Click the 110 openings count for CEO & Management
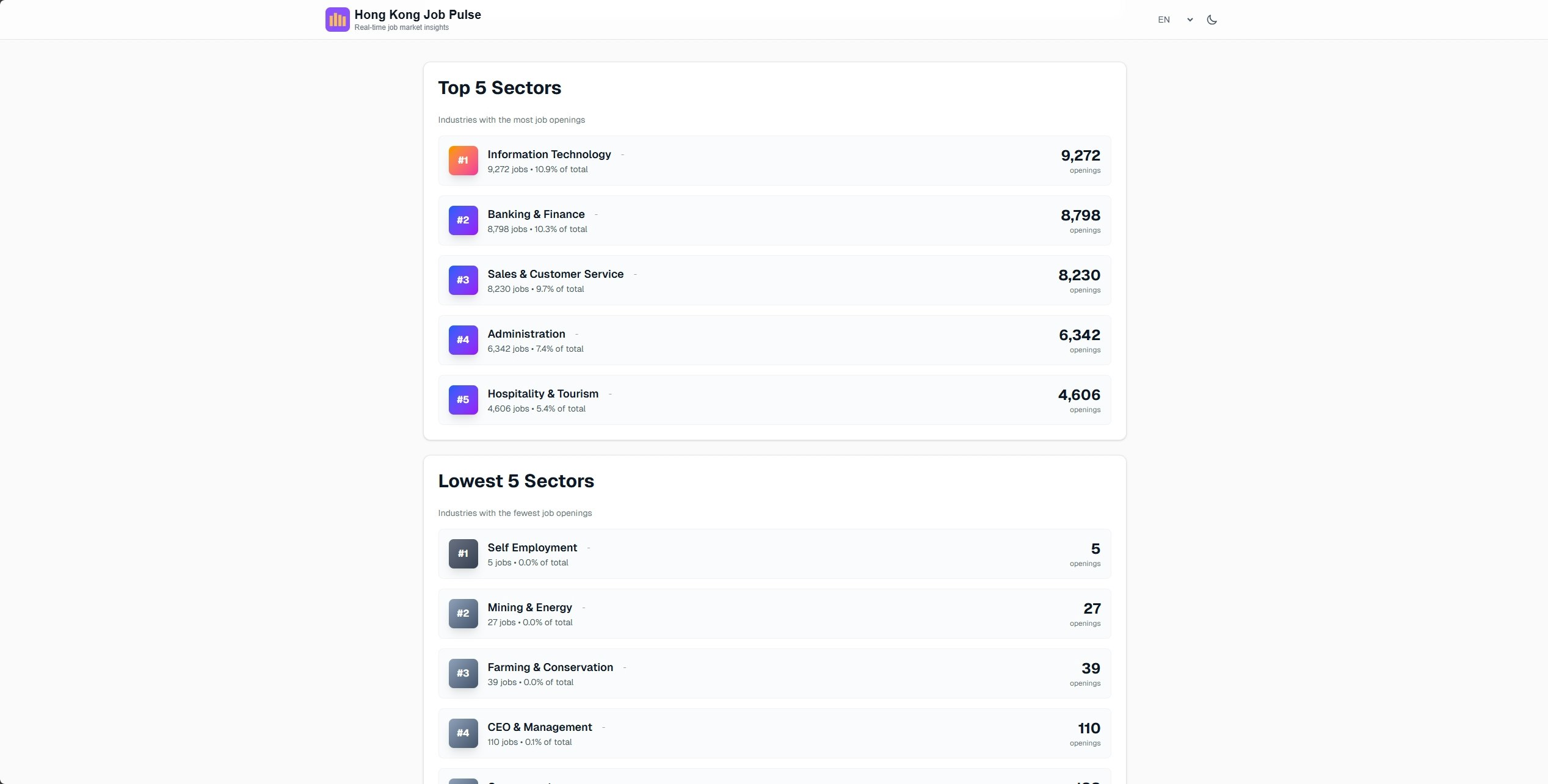 coord(1089,728)
